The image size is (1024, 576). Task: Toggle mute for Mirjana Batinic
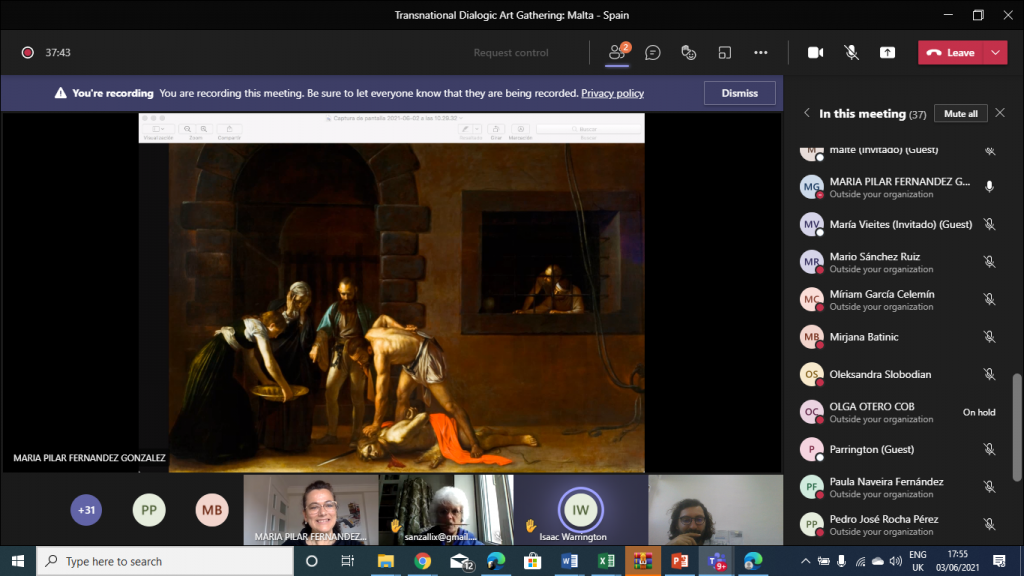989,337
